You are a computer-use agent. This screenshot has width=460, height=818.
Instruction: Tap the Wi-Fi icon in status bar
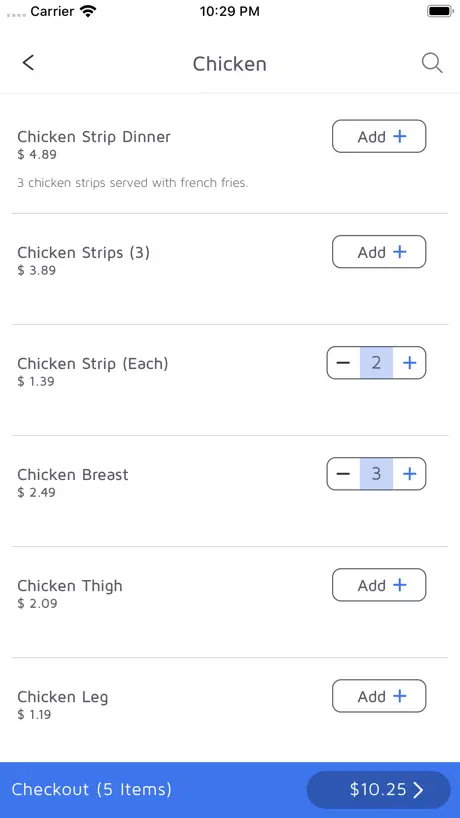(x=89, y=11)
